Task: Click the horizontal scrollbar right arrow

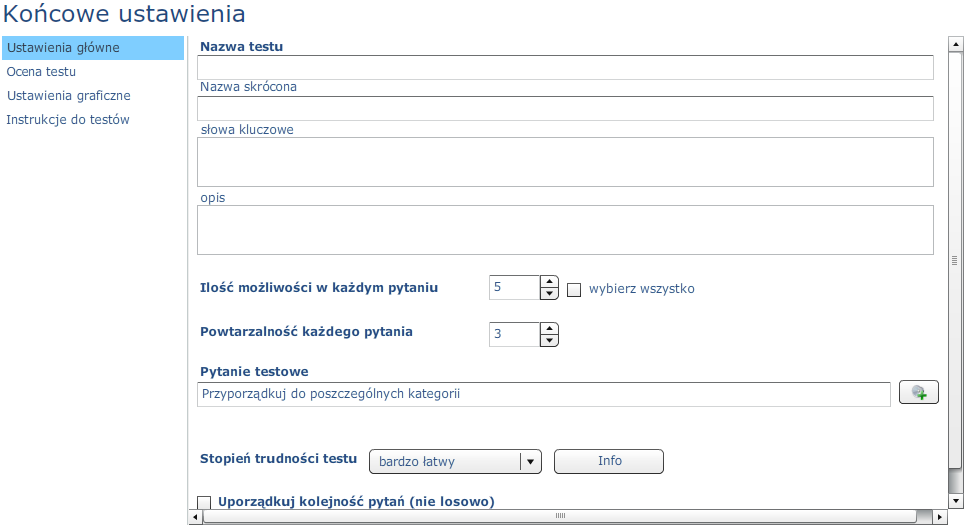Action: pyautogui.click(x=939, y=516)
